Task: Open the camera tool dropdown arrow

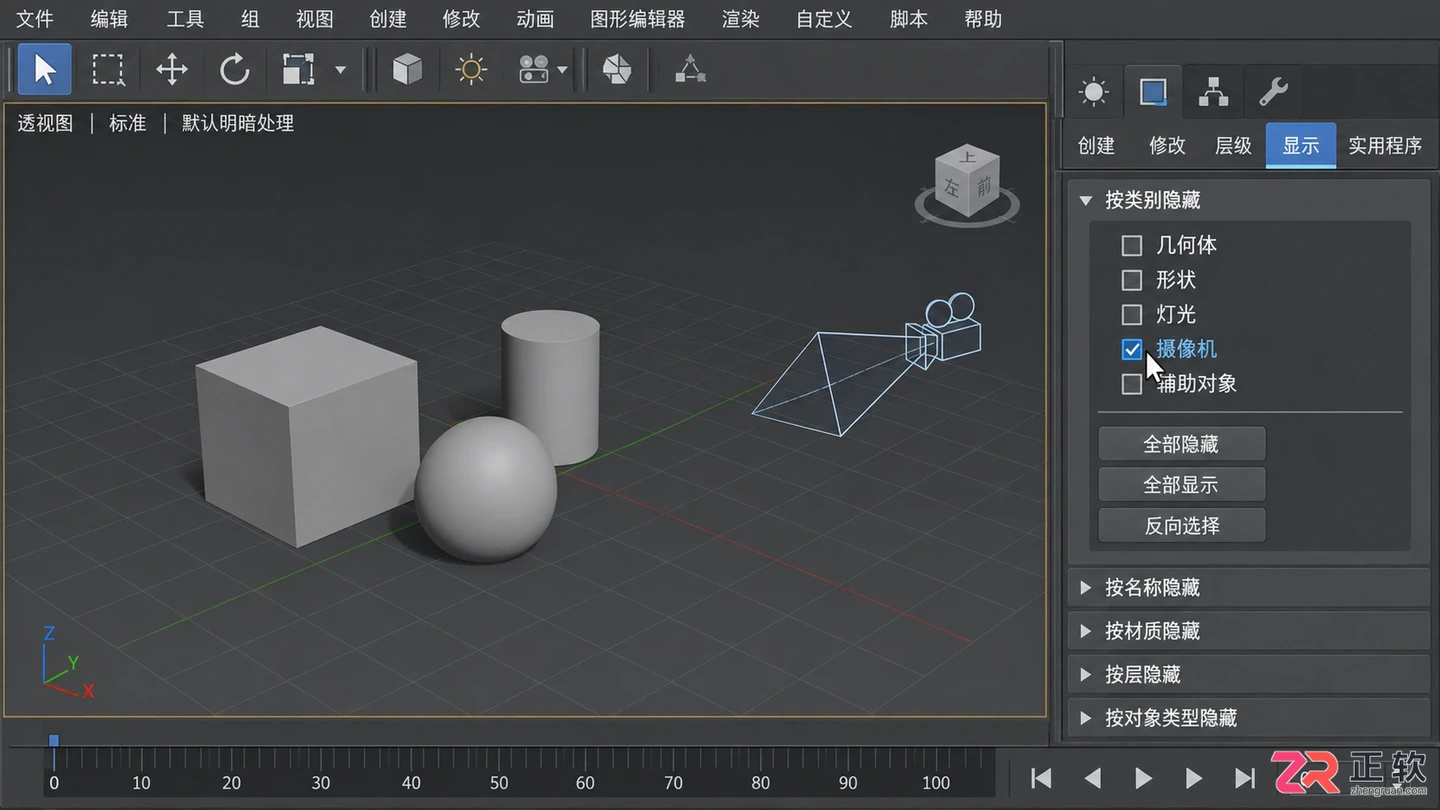Action: coord(562,70)
